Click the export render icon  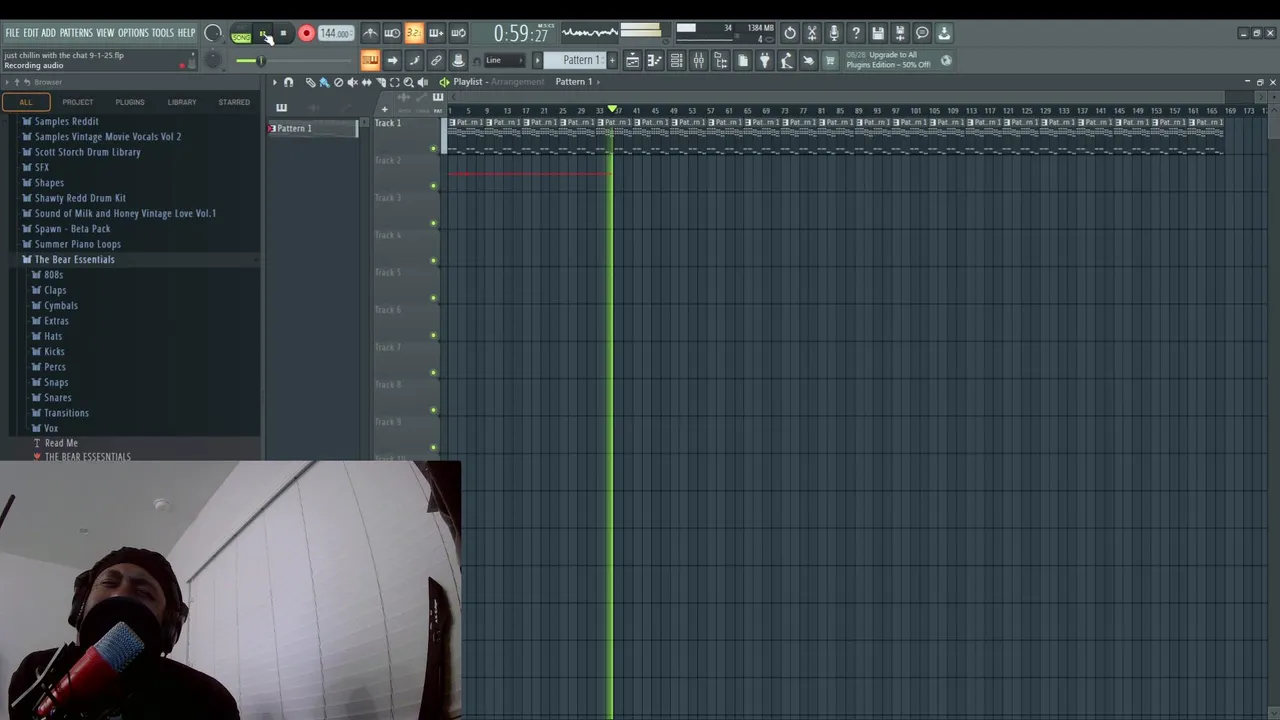coord(900,33)
